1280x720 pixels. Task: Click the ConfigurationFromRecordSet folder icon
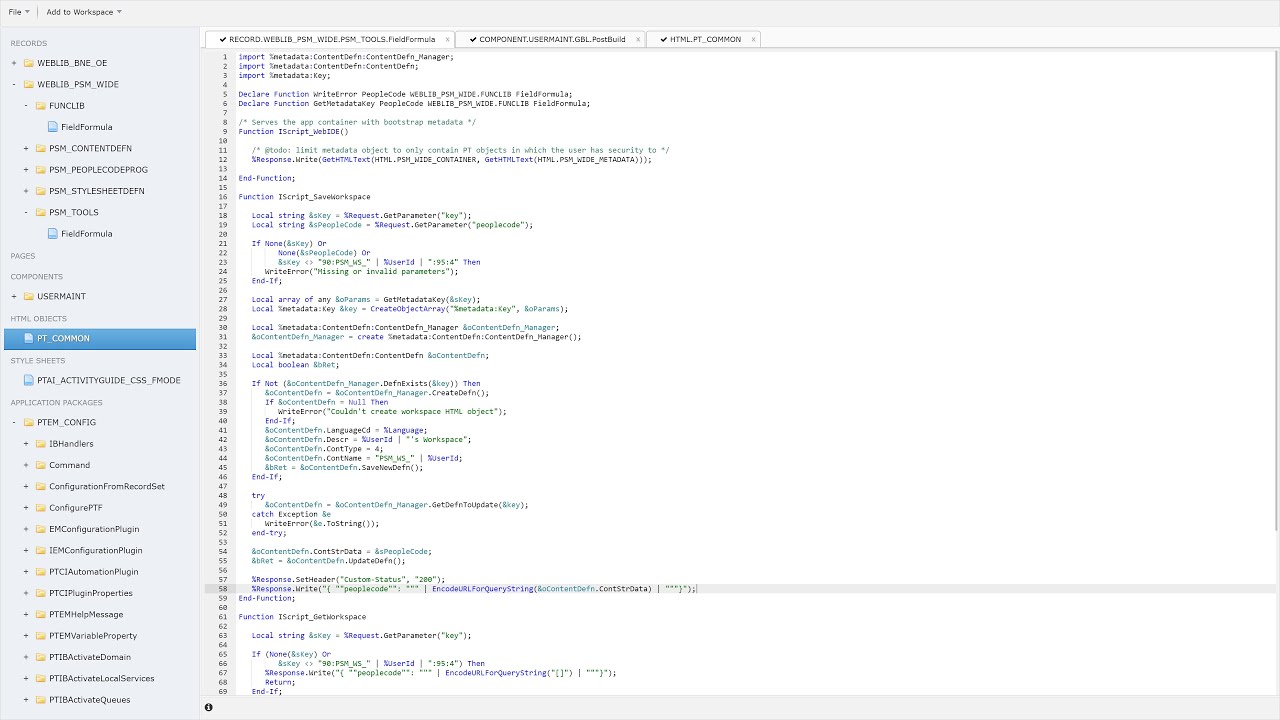pos(40,486)
